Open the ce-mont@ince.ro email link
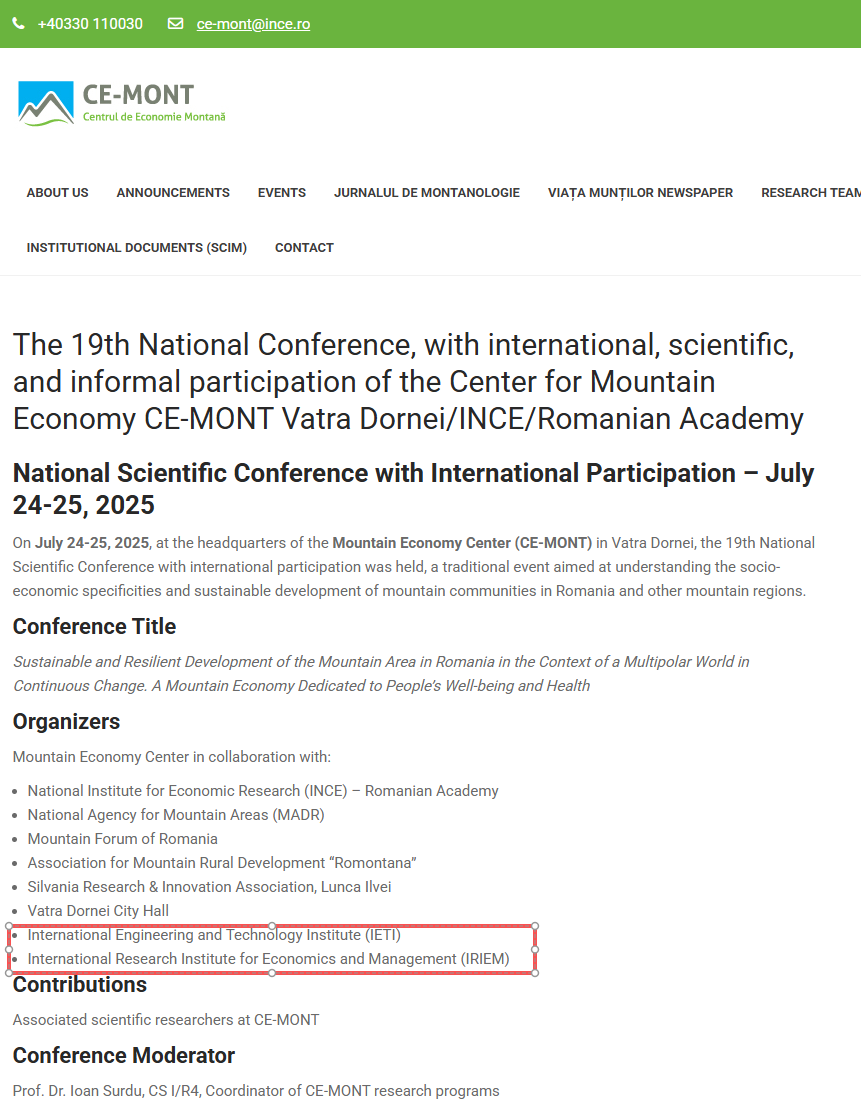861x1110 pixels. point(253,24)
